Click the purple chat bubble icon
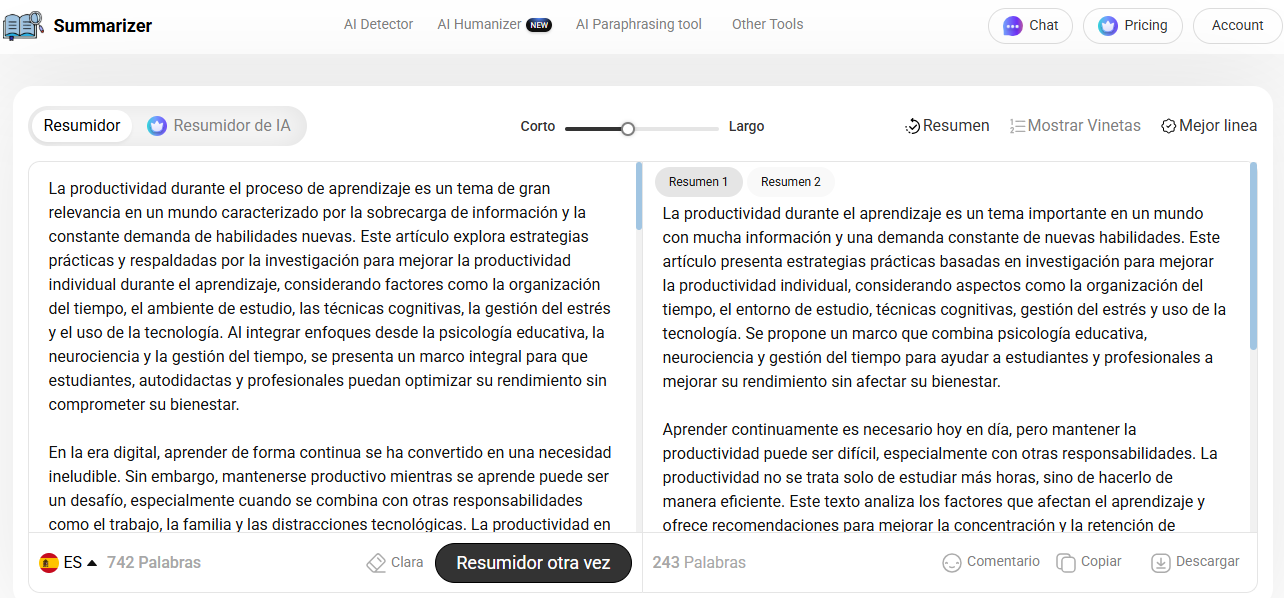 click(1013, 26)
